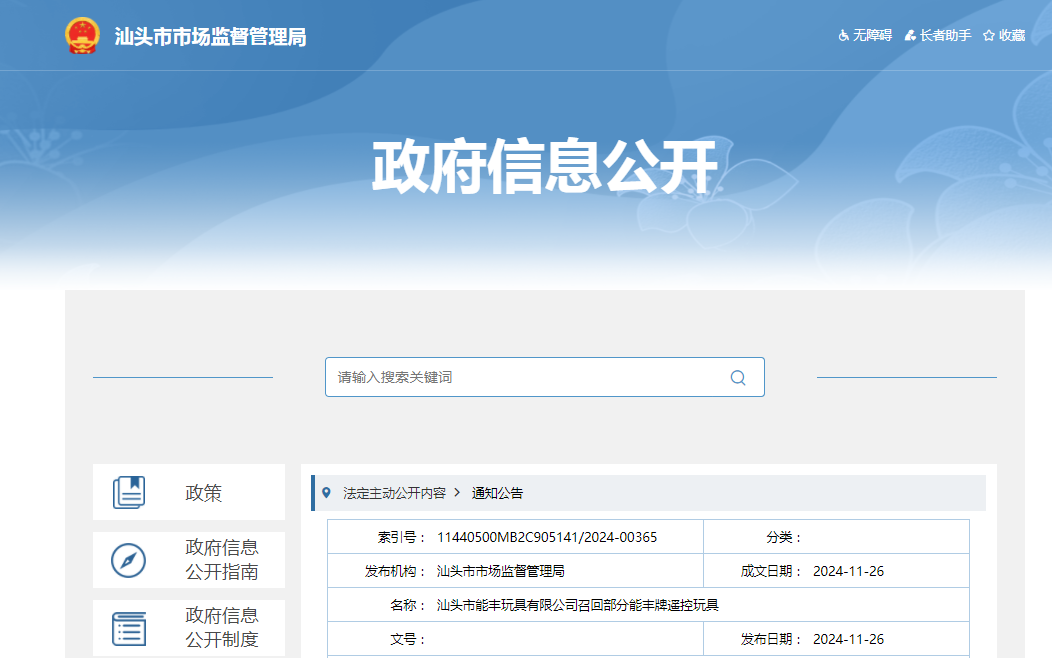This screenshot has height=658, width=1052.
Task: Select 政府信息公开制度 sidebar entry
Action: coord(221,627)
